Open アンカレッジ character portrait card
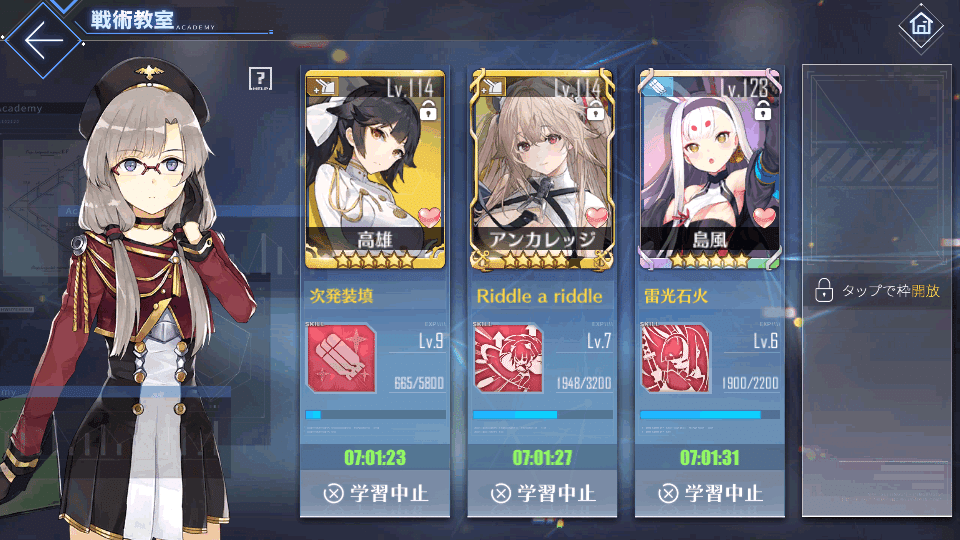Viewport: 960px width, 540px height. [x=542, y=170]
